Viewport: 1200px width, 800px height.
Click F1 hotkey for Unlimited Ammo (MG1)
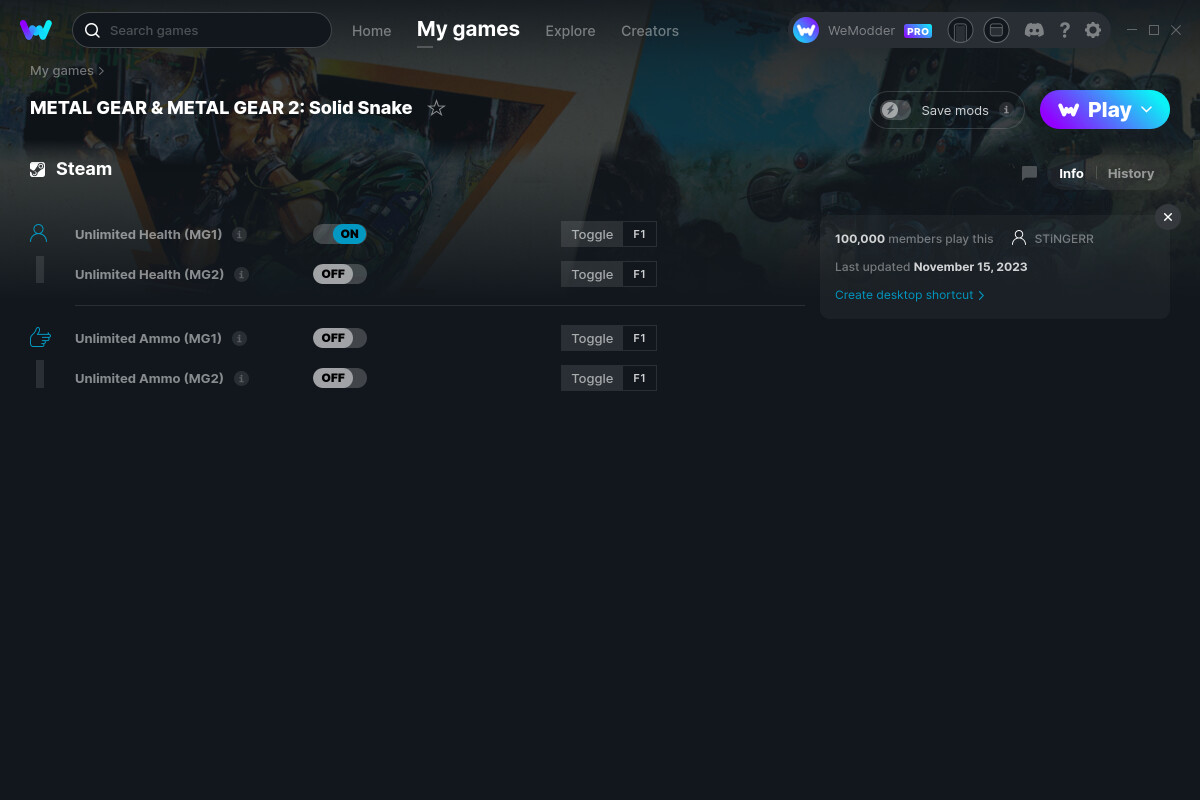click(x=640, y=338)
